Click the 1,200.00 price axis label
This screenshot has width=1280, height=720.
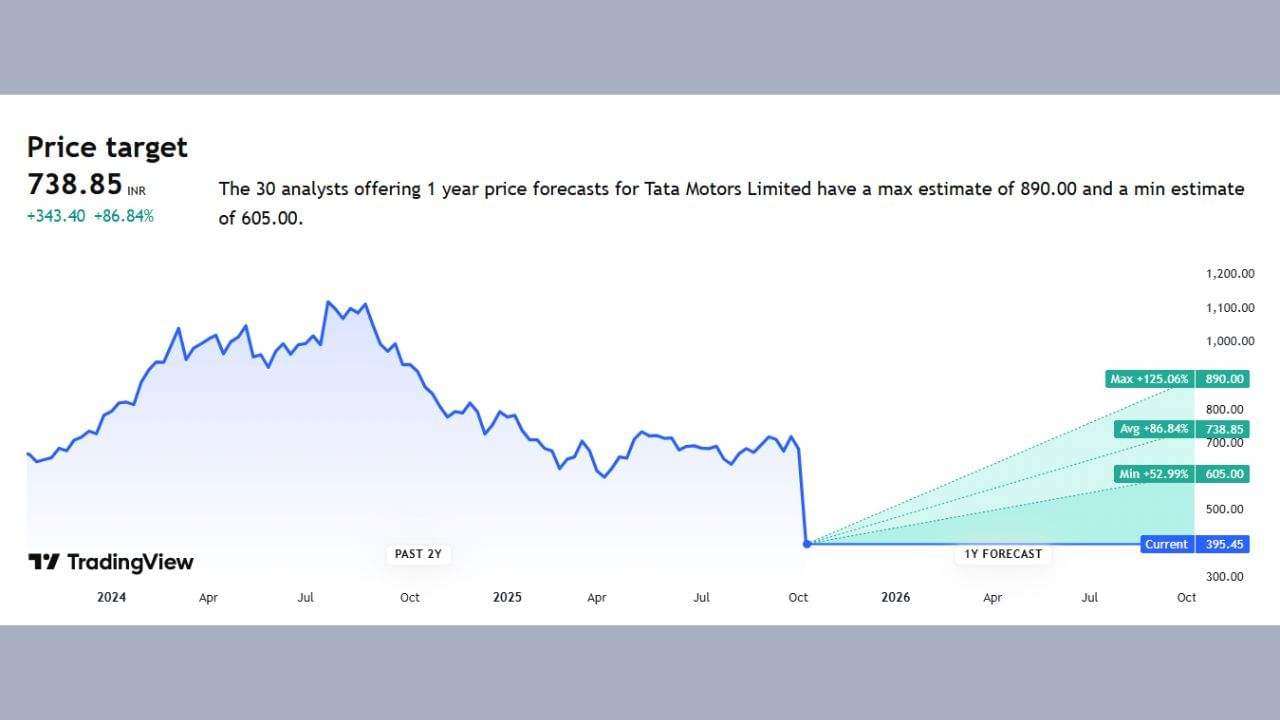pyautogui.click(x=1228, y=274)
